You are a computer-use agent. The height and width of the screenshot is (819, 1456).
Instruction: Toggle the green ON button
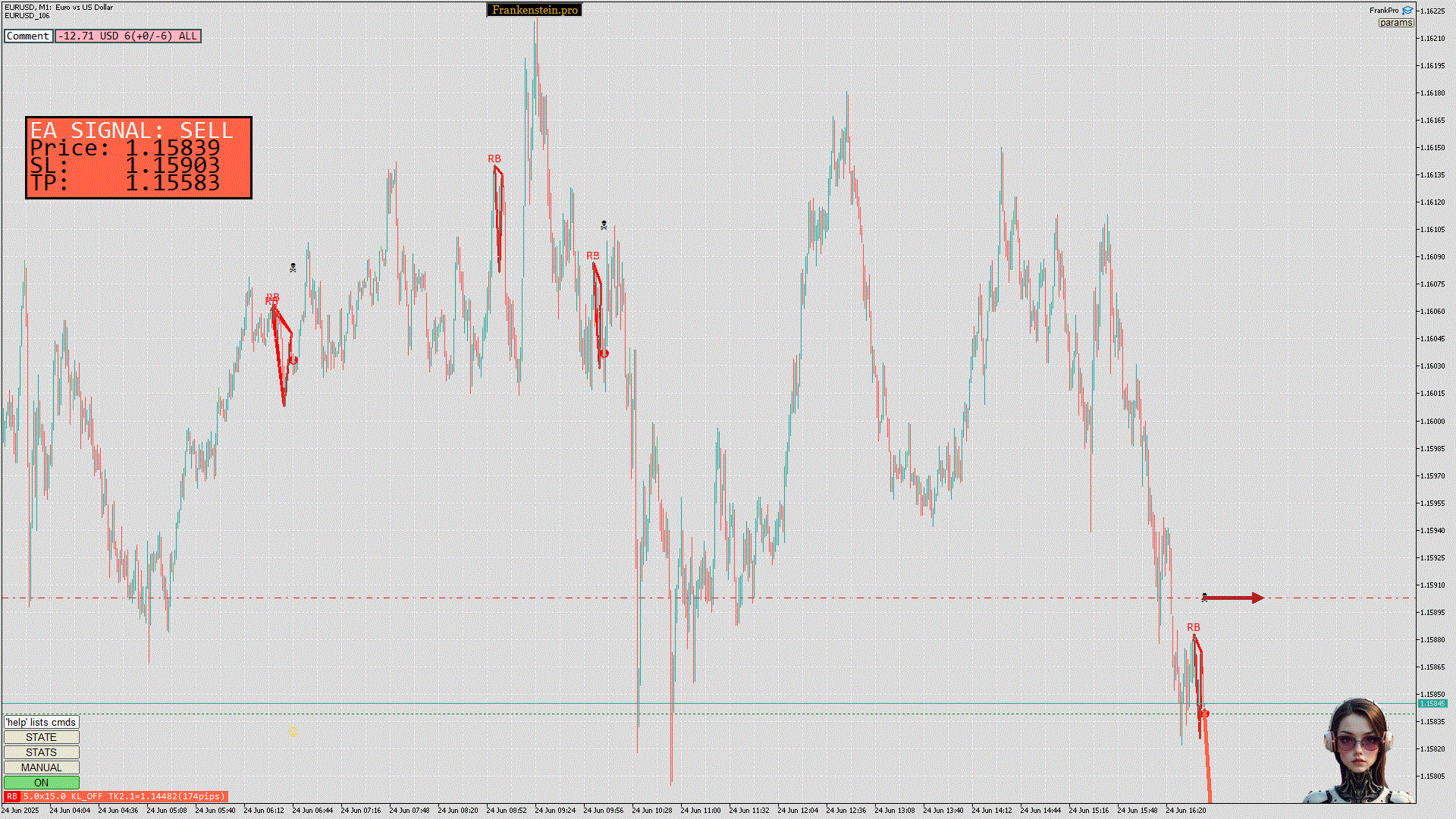[41, 783]
